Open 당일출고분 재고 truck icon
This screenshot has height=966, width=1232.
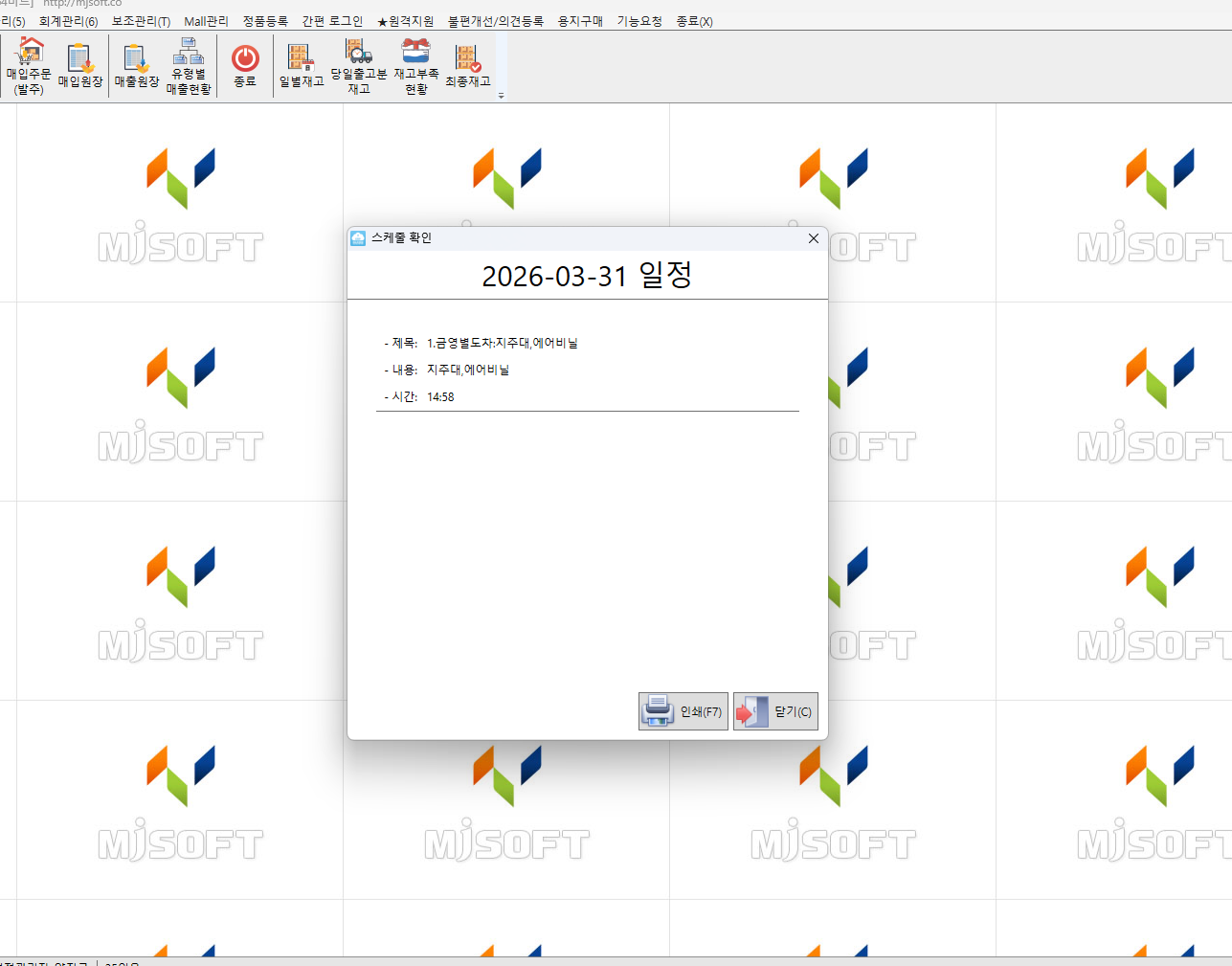pos(359,65)
